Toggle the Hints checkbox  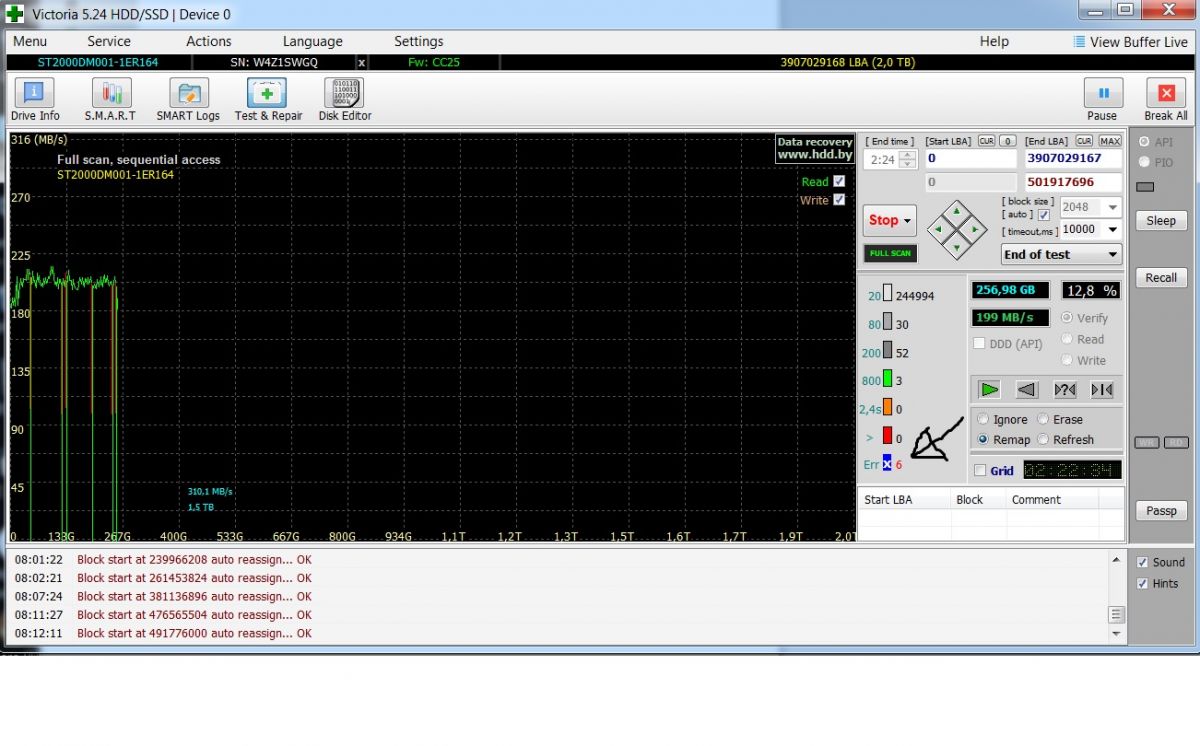(1143, 583)
